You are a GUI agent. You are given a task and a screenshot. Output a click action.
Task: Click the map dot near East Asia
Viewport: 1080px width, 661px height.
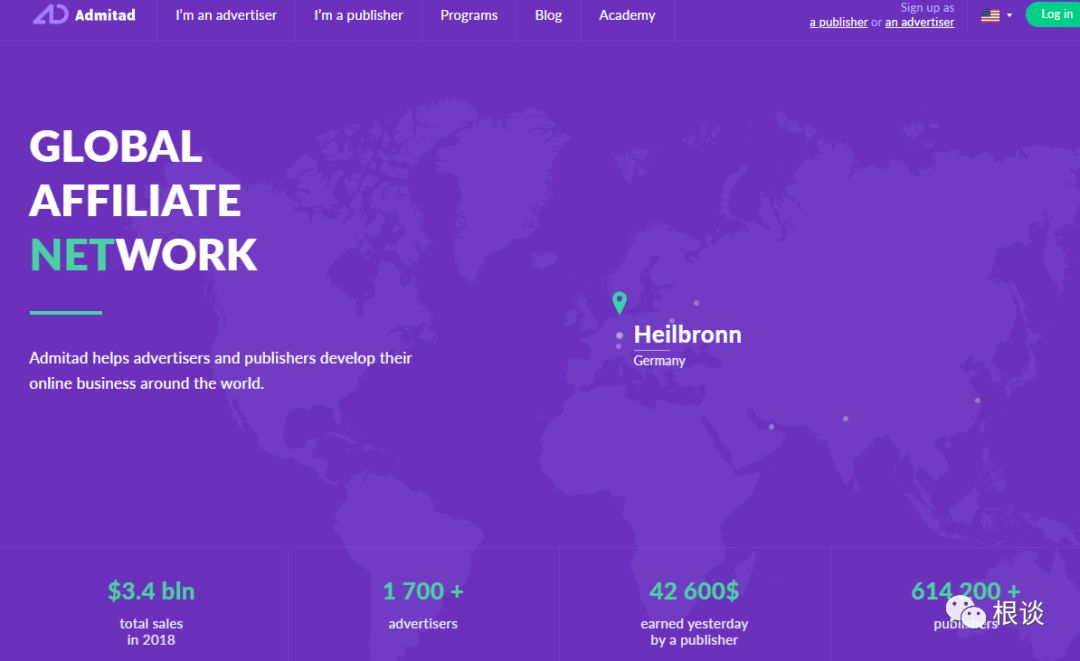[977, 400]
